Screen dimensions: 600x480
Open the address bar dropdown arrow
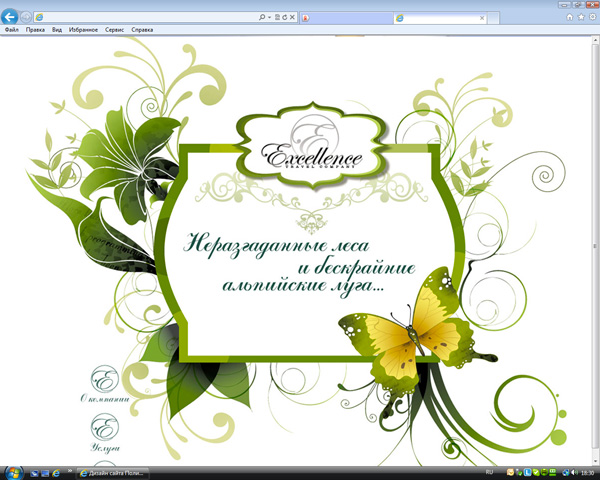point(269,17)
